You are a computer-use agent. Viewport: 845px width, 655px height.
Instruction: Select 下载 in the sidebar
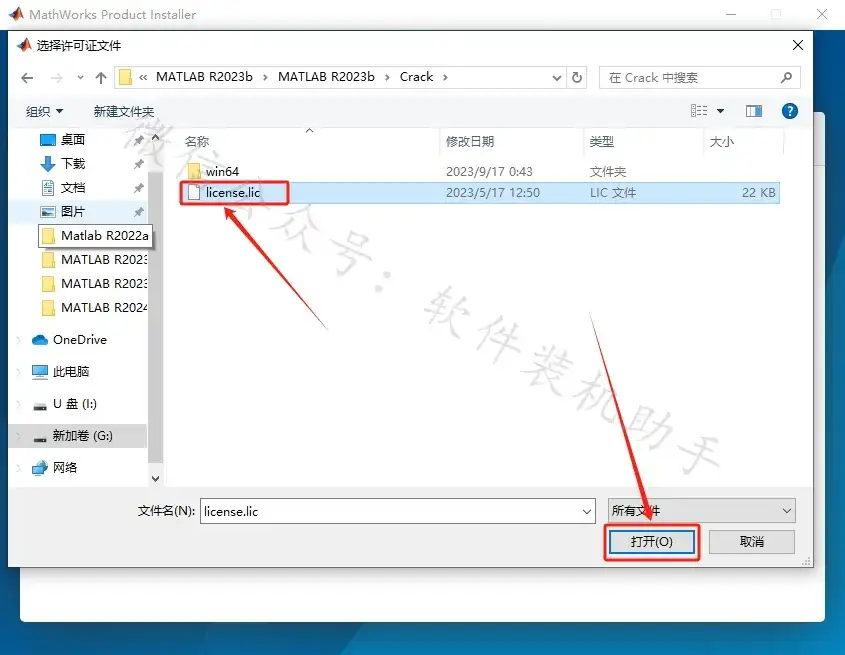click(73, 163)
